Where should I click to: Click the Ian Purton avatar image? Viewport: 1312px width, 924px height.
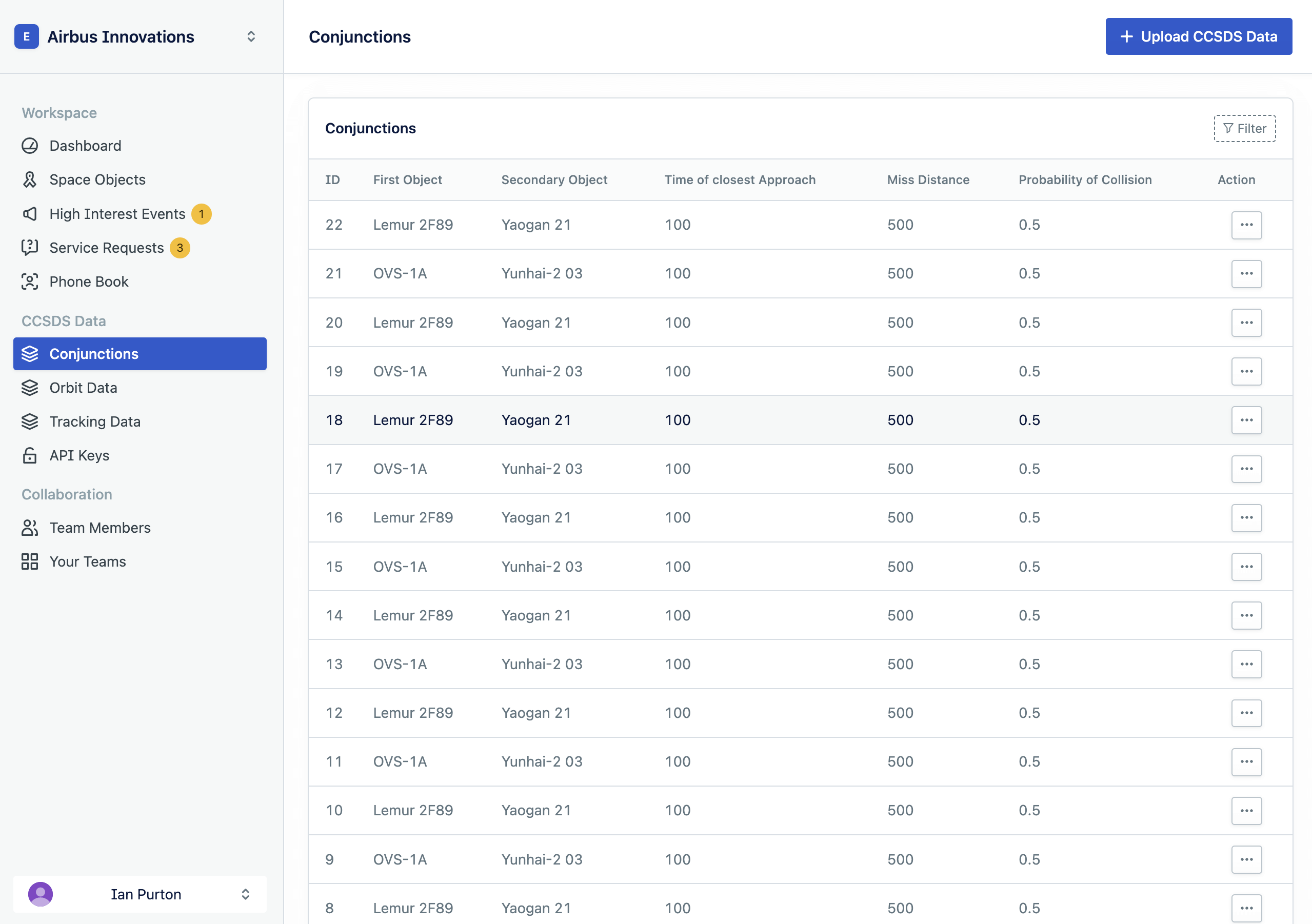click(x=41, y=894)
